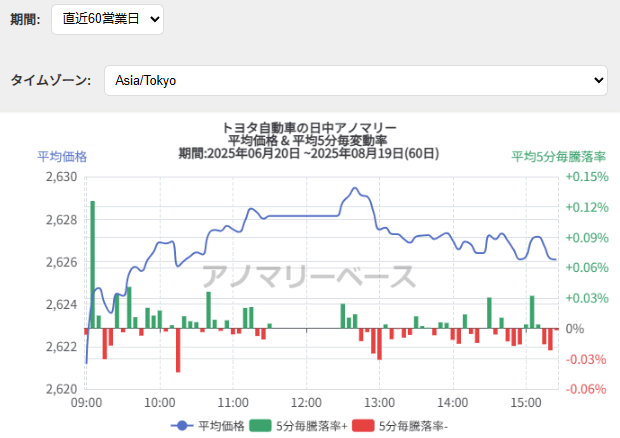Image resolution: width=620 pixels, height=438 pixels.
Task: Click the 2,630 left axis label
Action: [62, 177]
